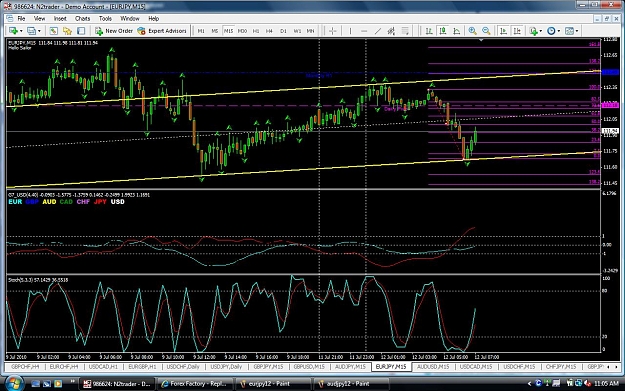
Task: Click the New Order button
Action: click(x=114, y=31)
